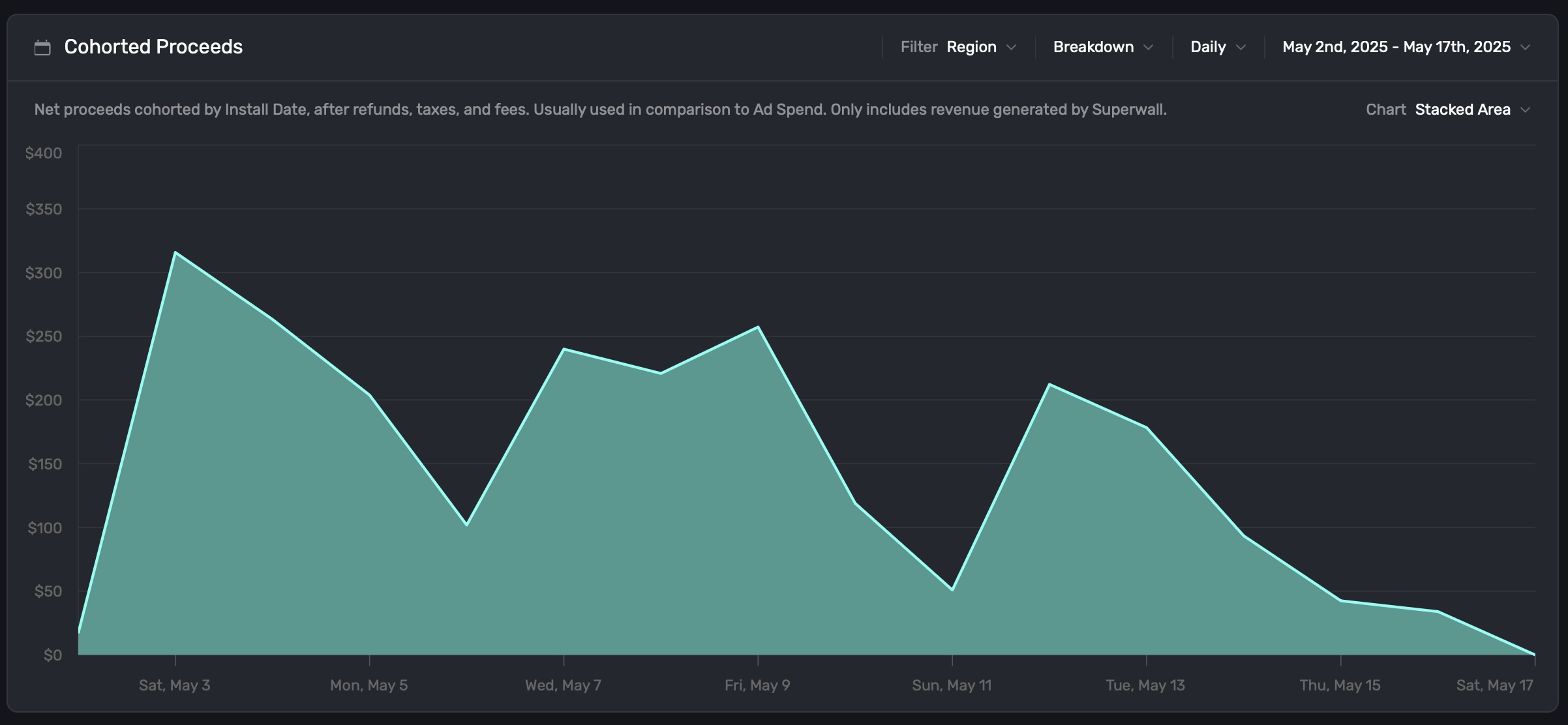Open the Daily interval selector
Screen dimensions: 1568x725
[1208, 47]
